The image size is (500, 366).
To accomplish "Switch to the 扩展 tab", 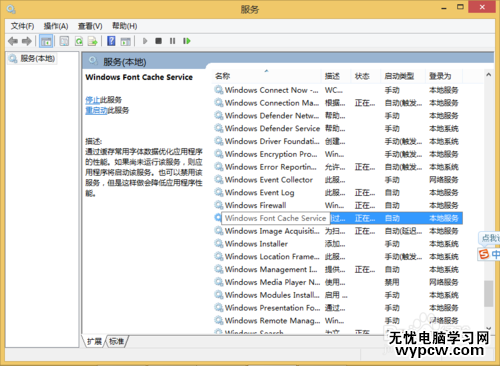I will pos(94,341).
